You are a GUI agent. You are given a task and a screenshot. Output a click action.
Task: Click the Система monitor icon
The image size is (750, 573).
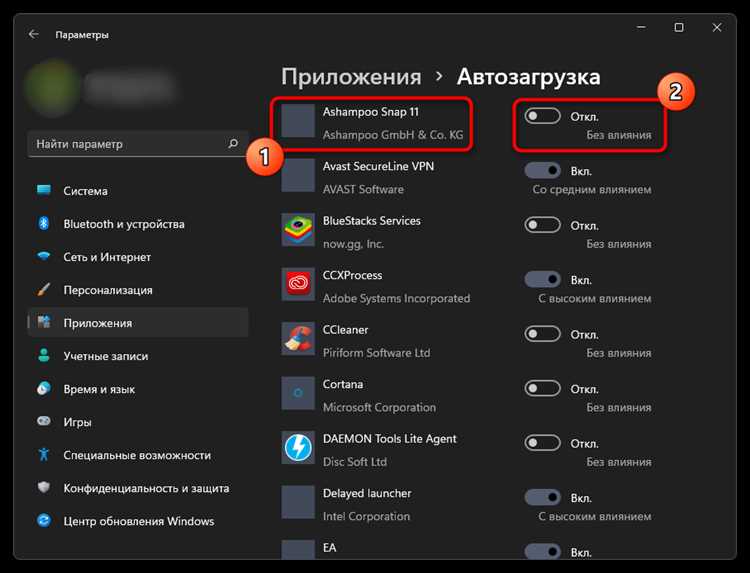44,190
